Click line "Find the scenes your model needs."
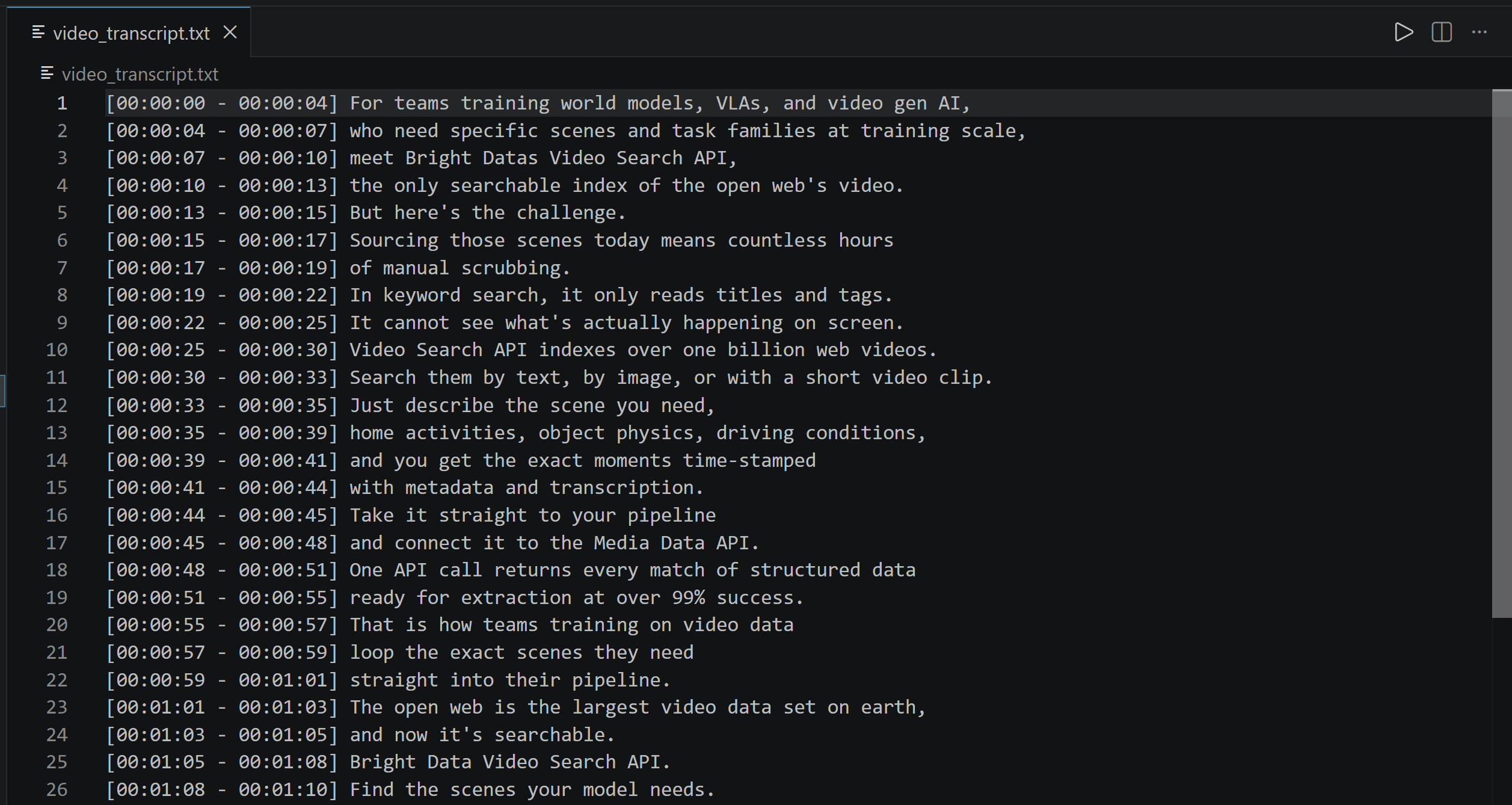Screen dimensions: 1512x805 click(532, 790)
